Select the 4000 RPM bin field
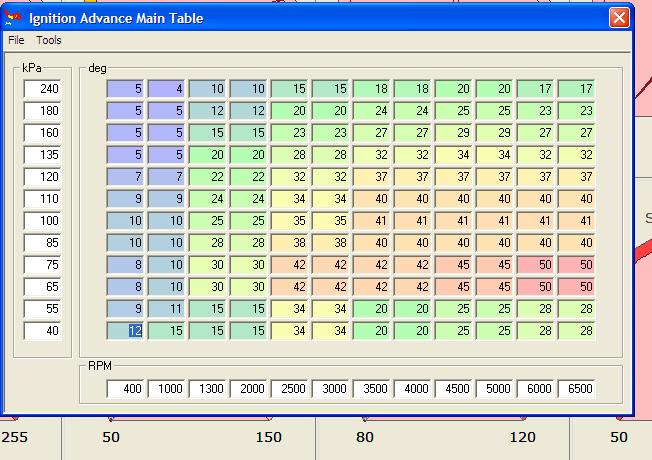 [413, 388]
